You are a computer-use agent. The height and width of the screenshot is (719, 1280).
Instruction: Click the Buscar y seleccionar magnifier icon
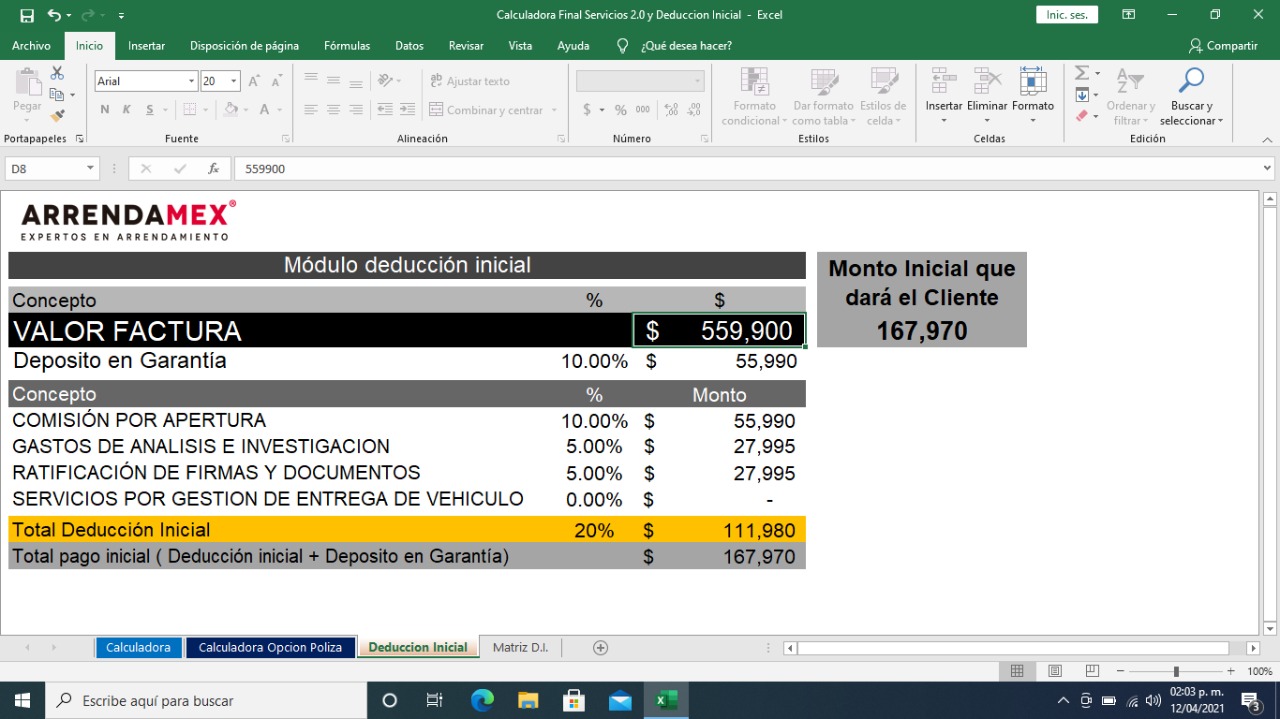(1191, 81)
